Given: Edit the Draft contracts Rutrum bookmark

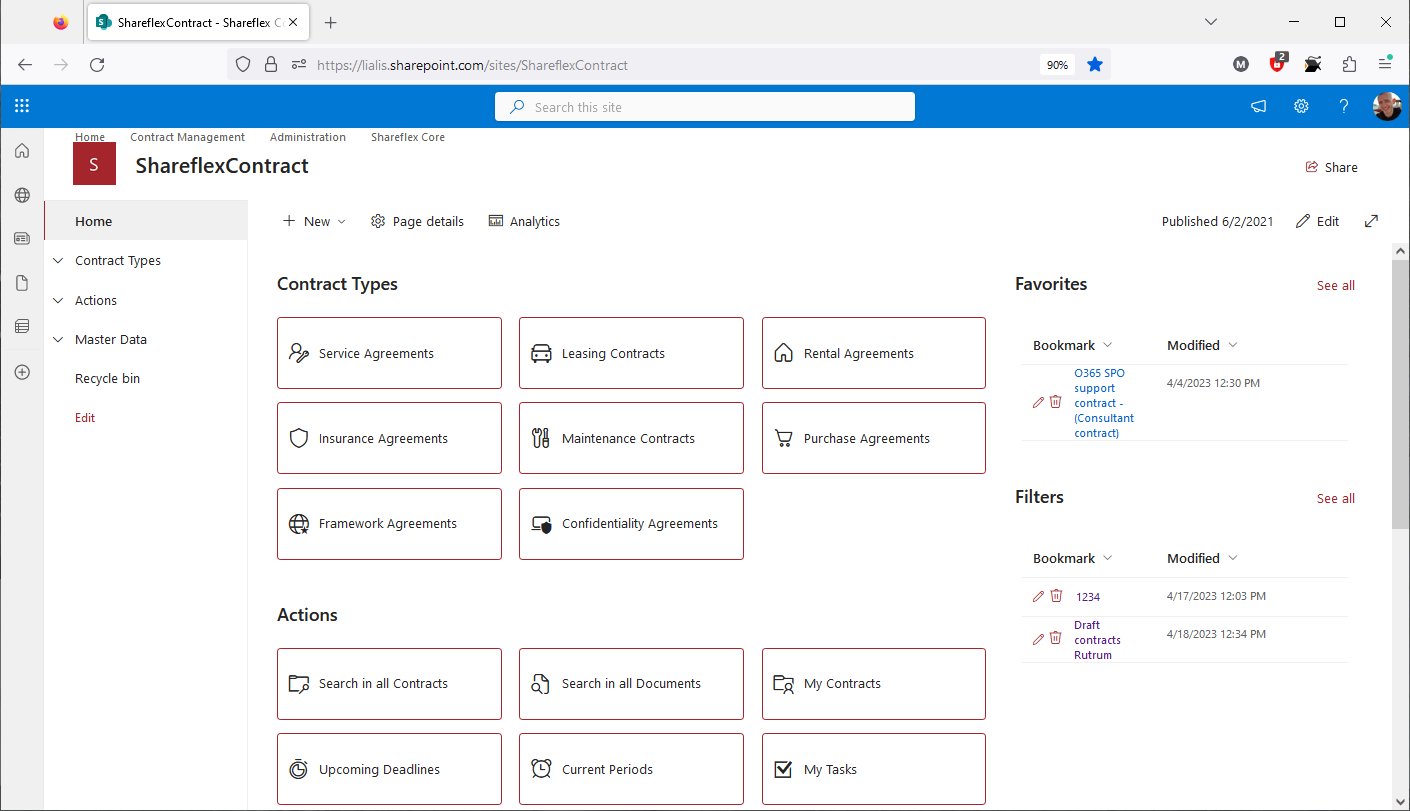Looking at the screenshot, I should coord(1038,639).
